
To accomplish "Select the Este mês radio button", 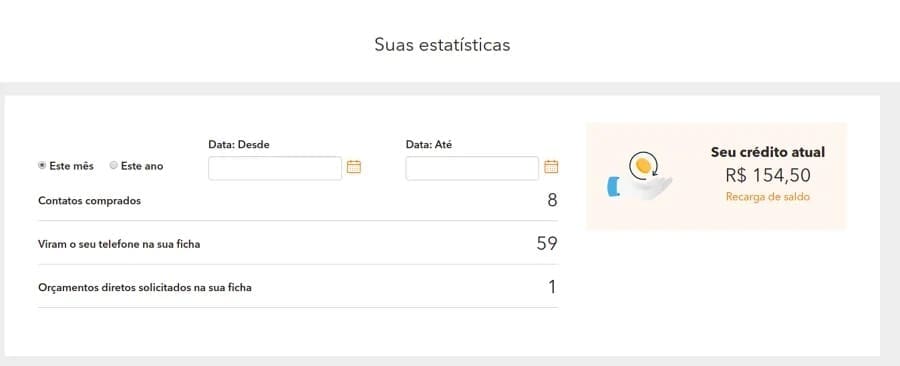I will 42,165.
